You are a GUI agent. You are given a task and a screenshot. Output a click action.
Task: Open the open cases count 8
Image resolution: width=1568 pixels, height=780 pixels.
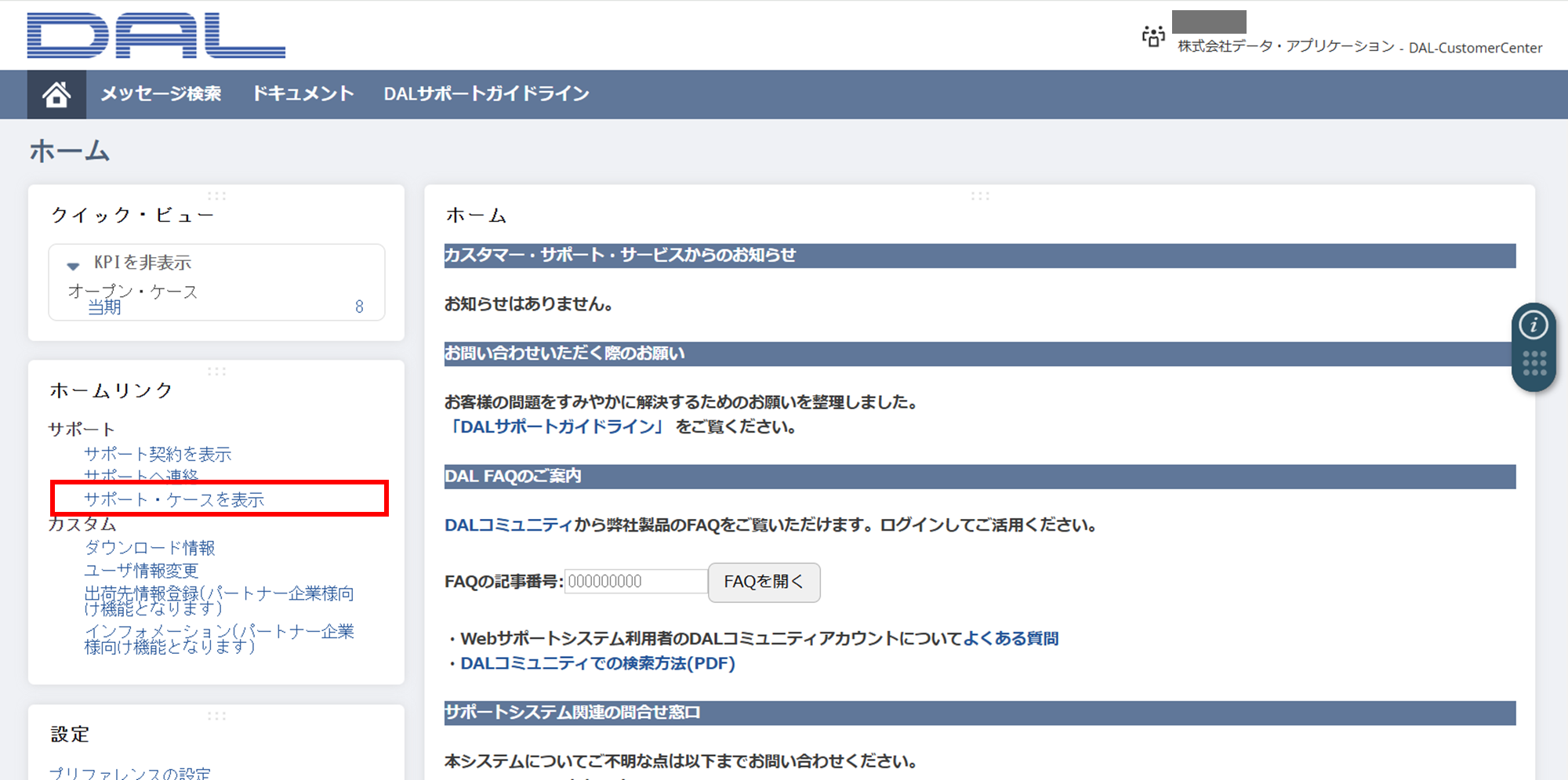(359, 307)
